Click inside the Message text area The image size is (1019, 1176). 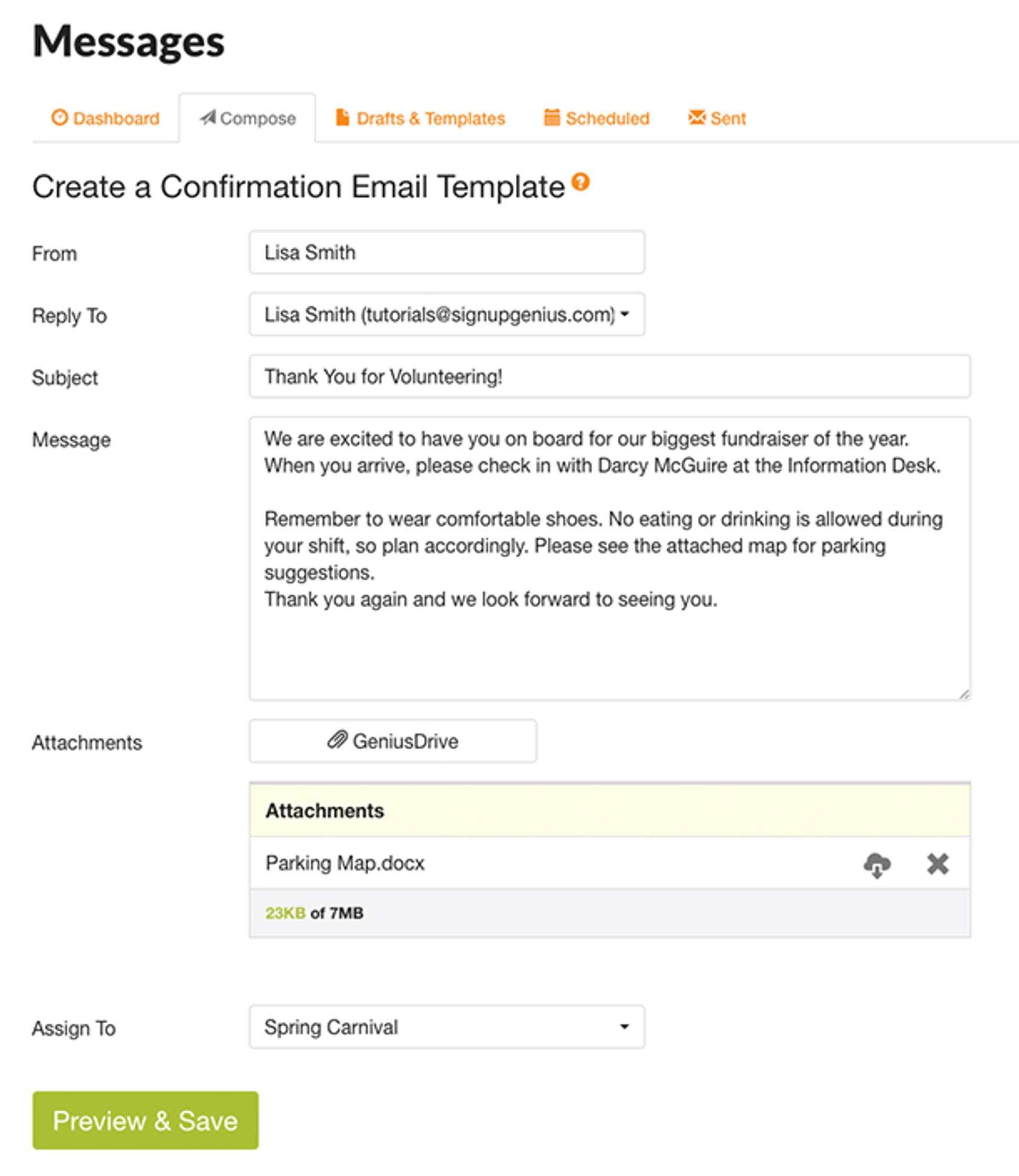click(x=610, y=558)
